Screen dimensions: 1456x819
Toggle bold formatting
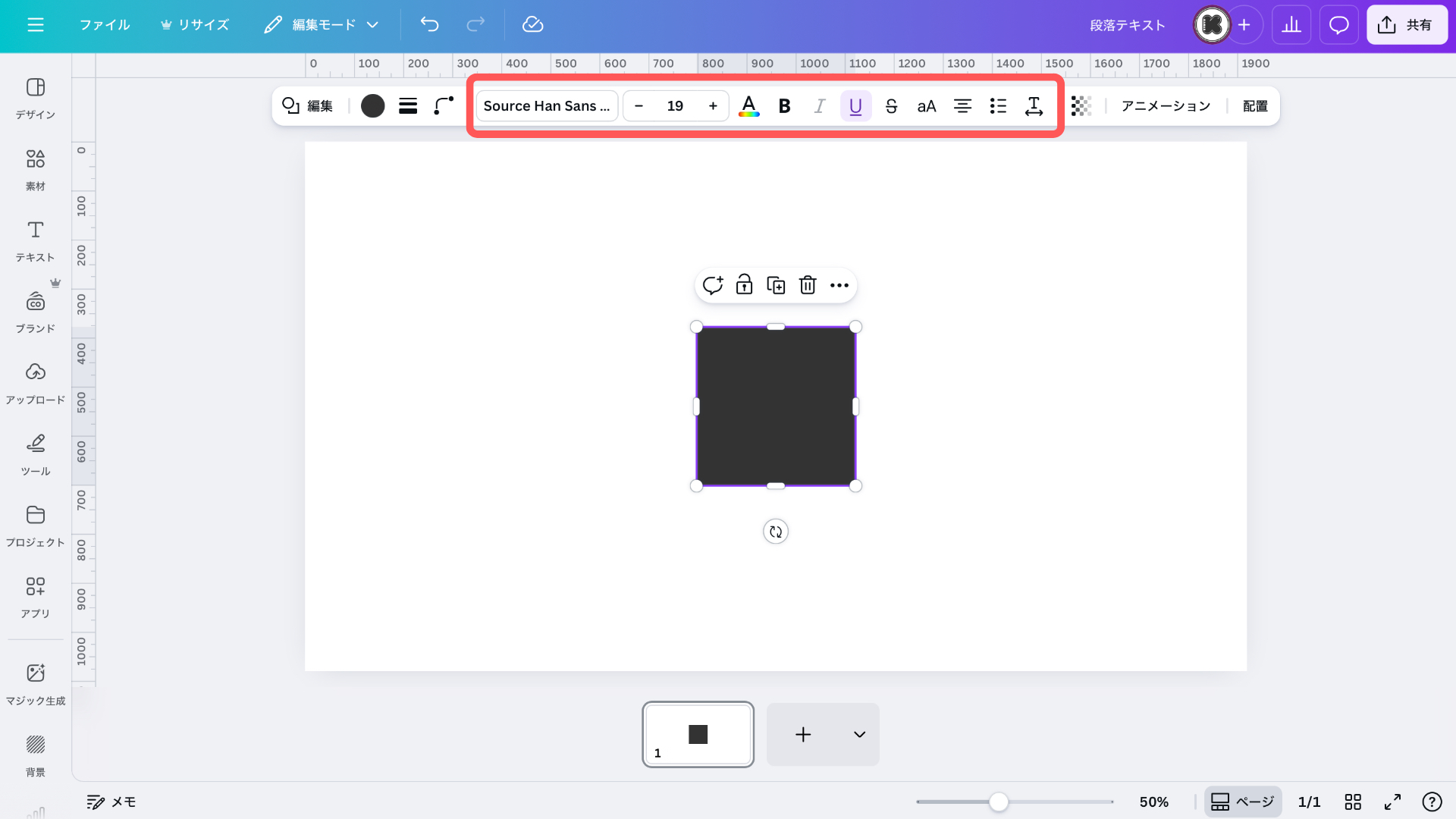pos(785,106)
